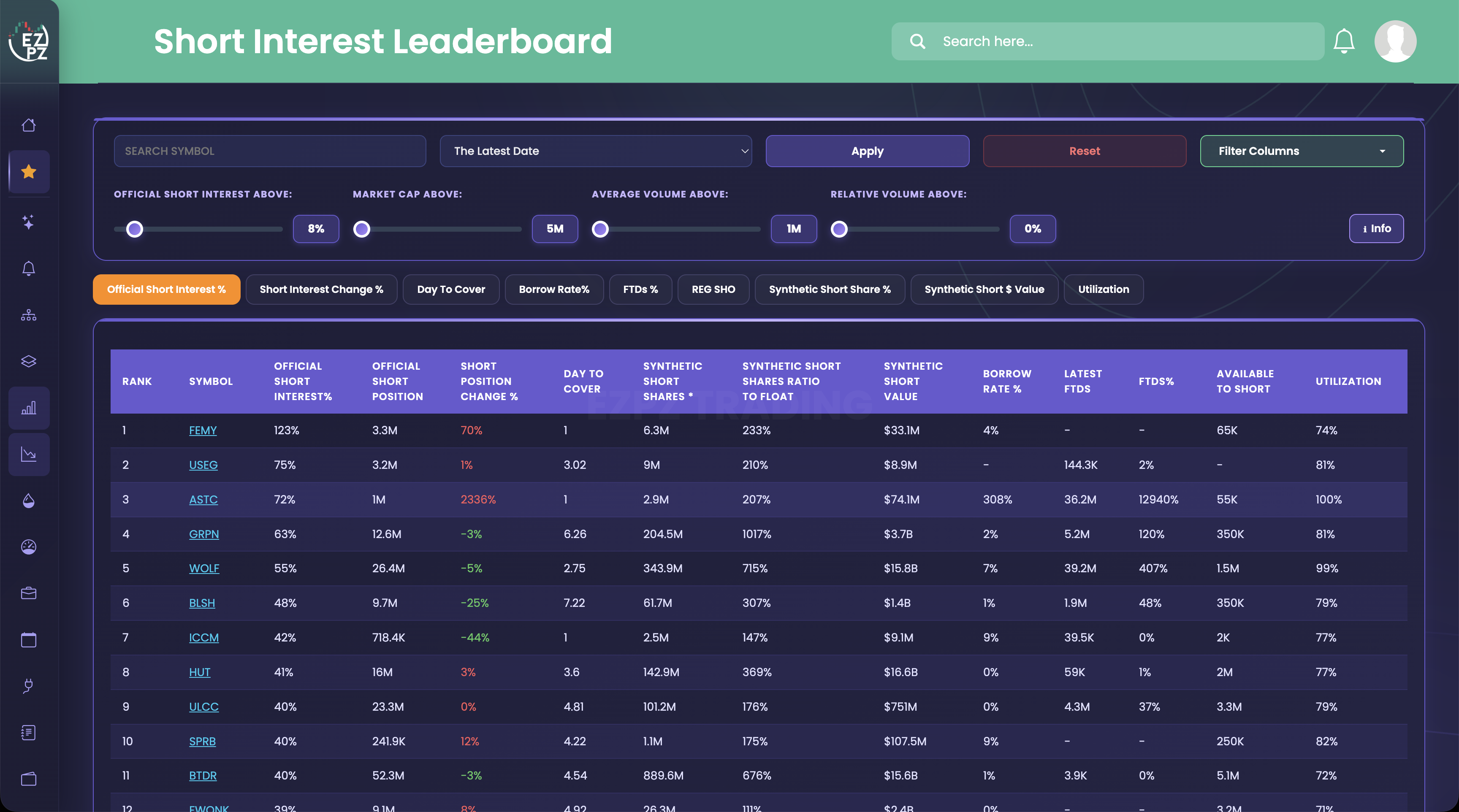The image size is (1459, 812).
Task: Click the magnifier icon in top search bar
Action: coord(917,41)
